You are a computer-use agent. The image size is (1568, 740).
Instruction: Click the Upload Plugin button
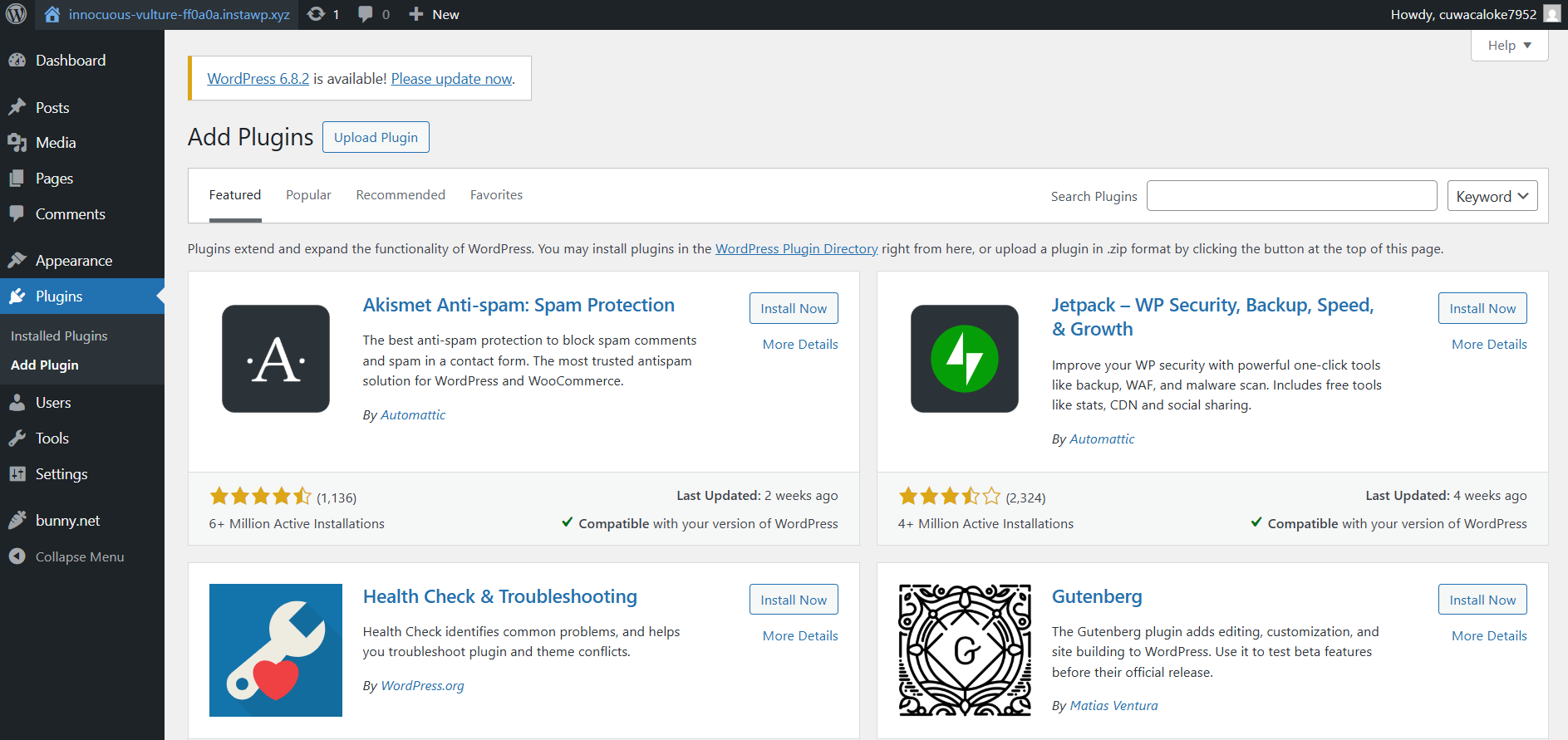pyautogui.click(x=376, y=137)
